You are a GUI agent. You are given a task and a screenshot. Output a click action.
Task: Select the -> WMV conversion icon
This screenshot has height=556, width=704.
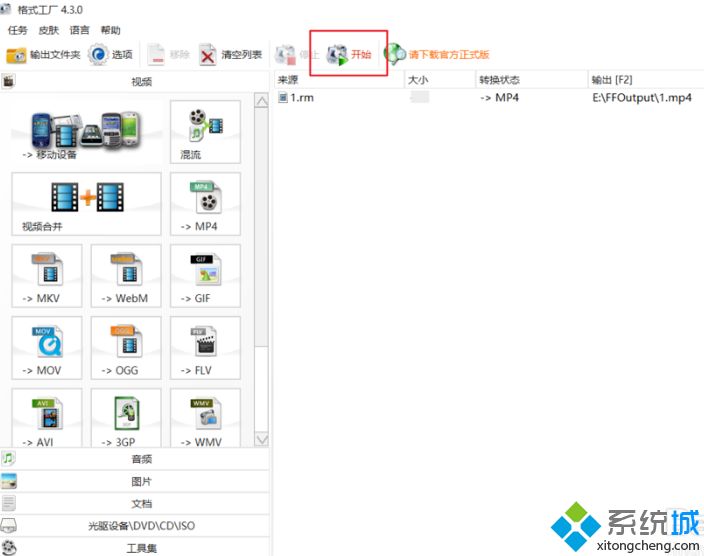click(x=205, y=418)
